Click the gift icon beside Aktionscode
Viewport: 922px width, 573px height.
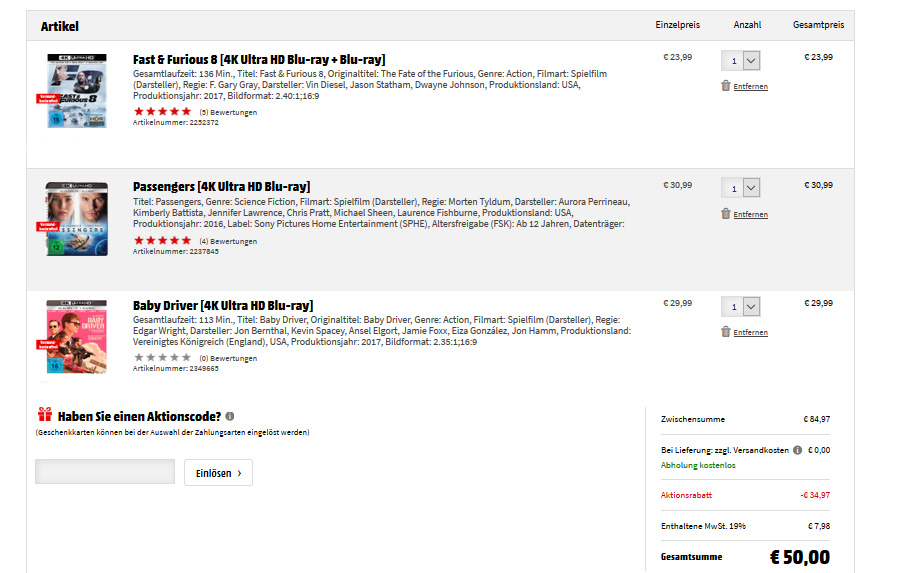click(44, 415)
